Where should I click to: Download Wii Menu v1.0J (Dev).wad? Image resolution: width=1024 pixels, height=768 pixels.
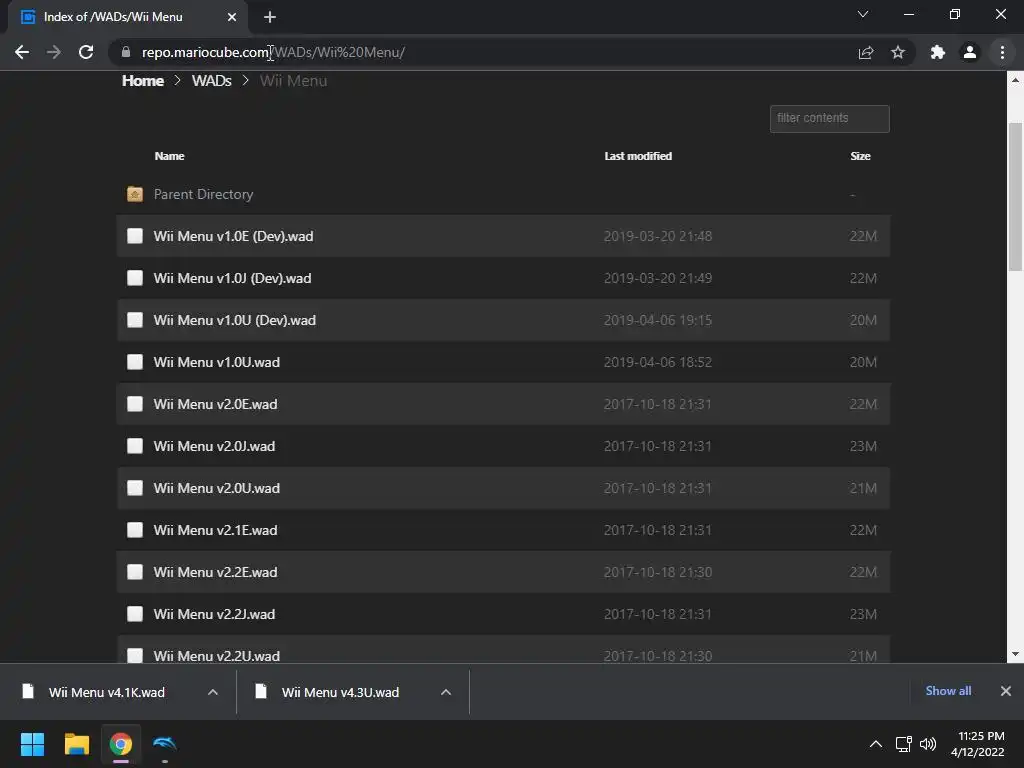(x=232, y=278)
